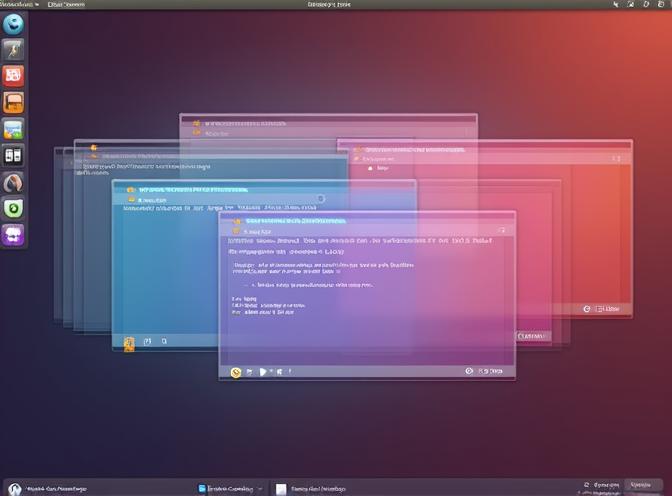Screen dimensions: 672x496
Task: Click the gray round headphone-shaped dock icon
Action: pos(15,182)
